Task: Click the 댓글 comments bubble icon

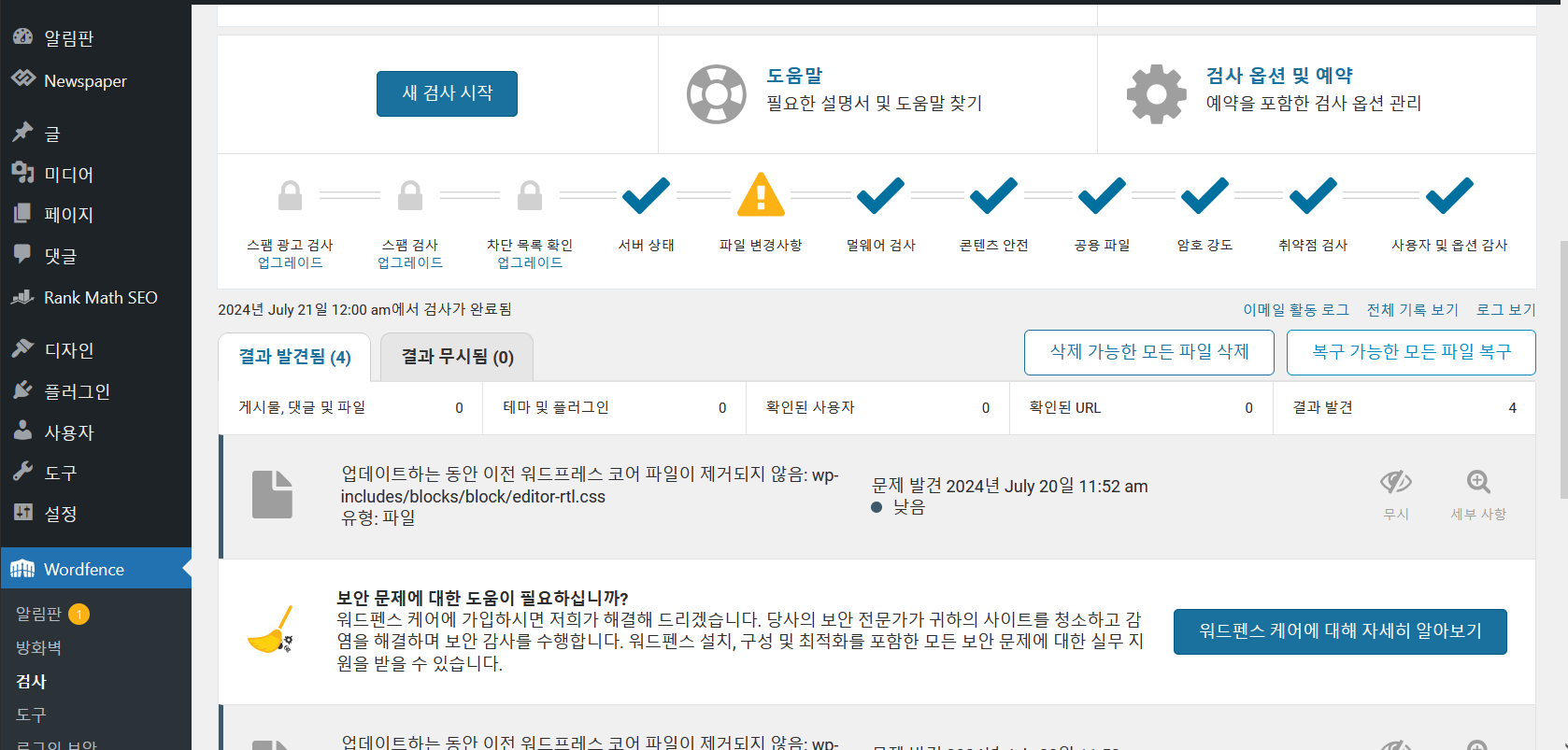Action: pos(23,254)
